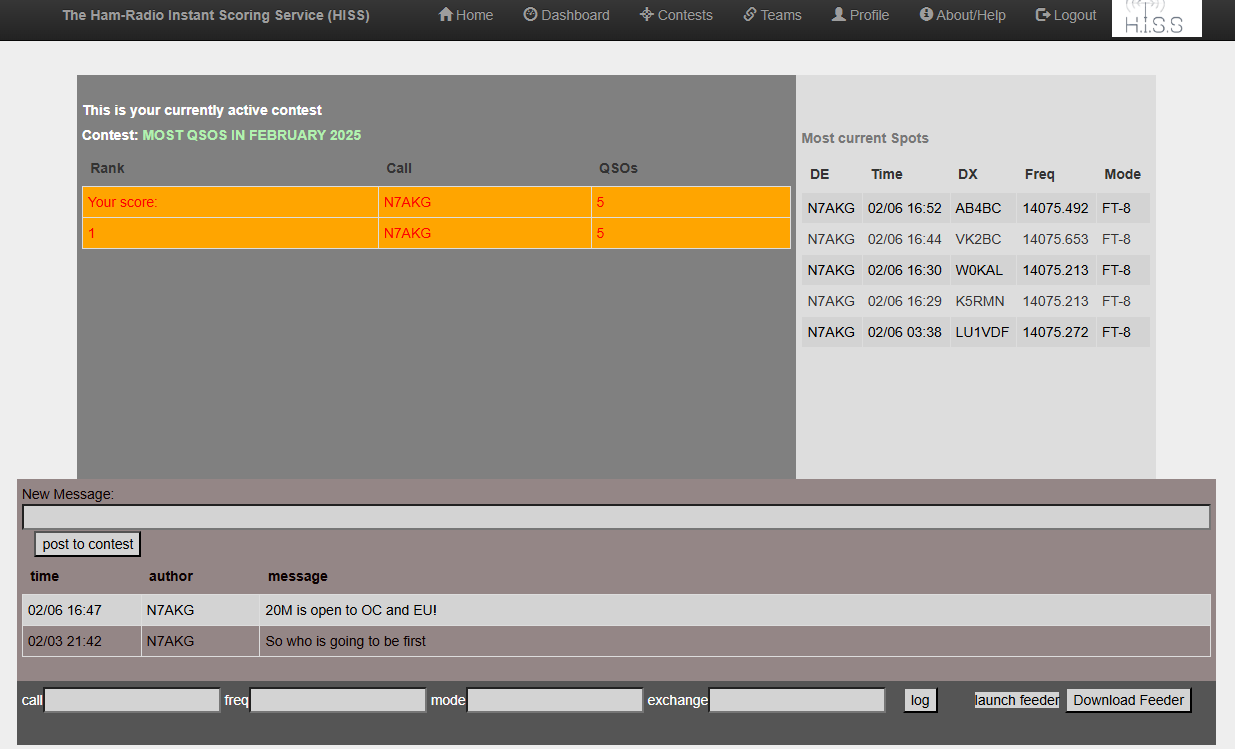Click the Mode column header in spots
Viewport: 1235px width, 749px height.
pos(1123,174)
